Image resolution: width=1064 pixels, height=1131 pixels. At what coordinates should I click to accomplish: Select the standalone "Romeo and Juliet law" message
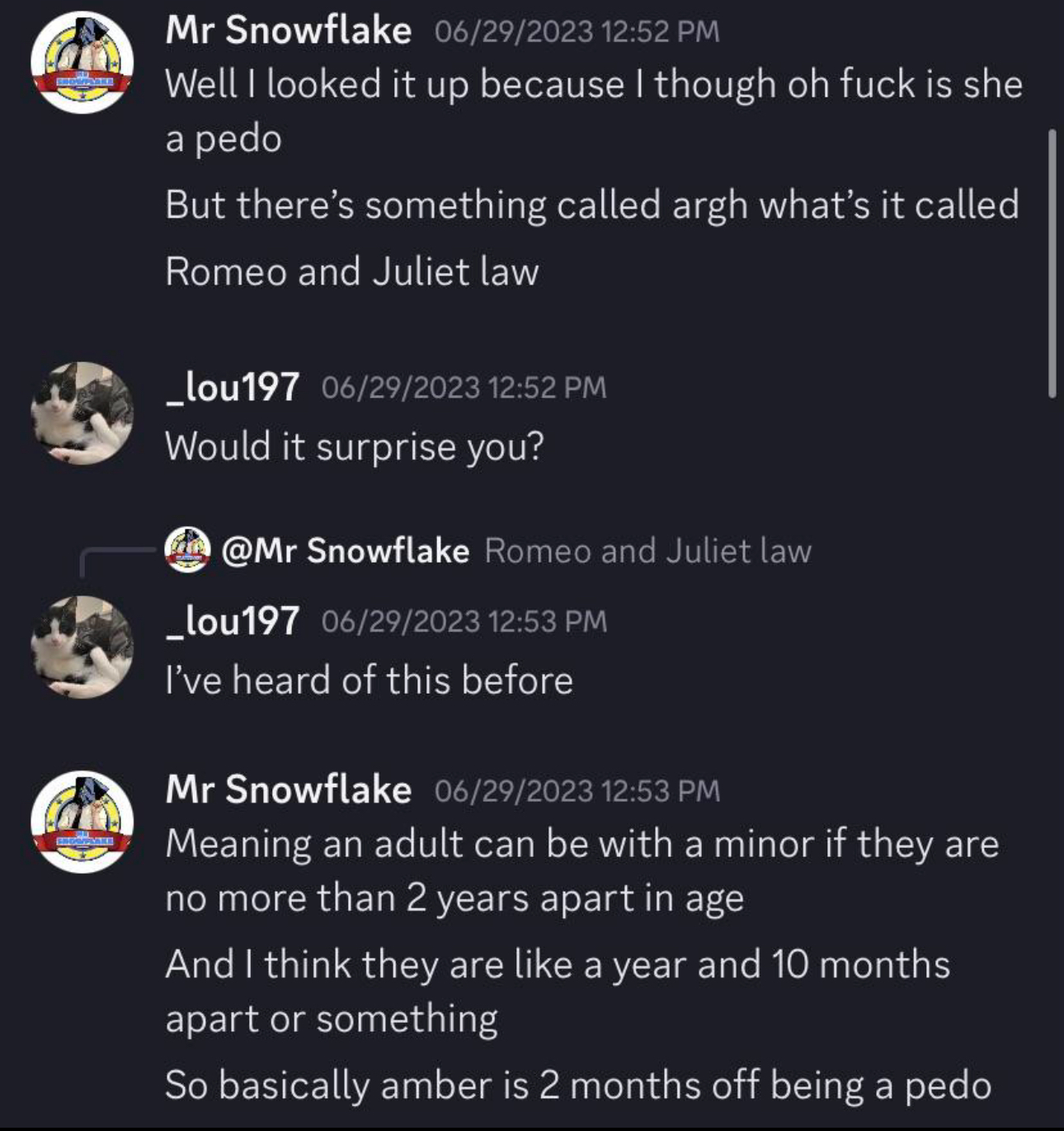coord(351,271)
